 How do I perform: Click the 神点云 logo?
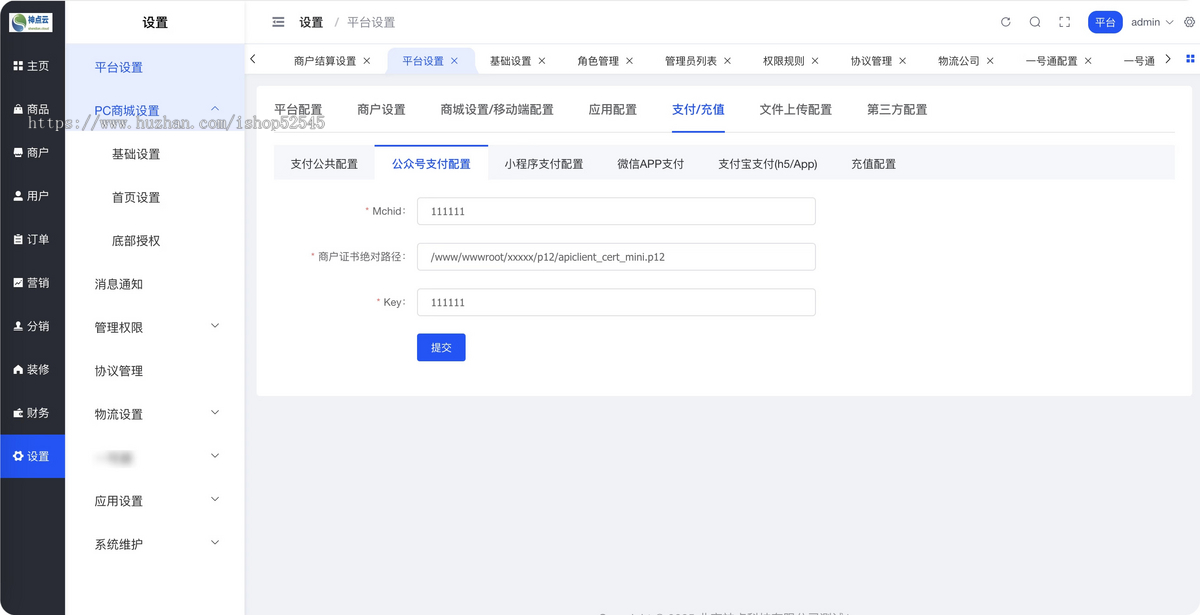click(x=32, y=22)
